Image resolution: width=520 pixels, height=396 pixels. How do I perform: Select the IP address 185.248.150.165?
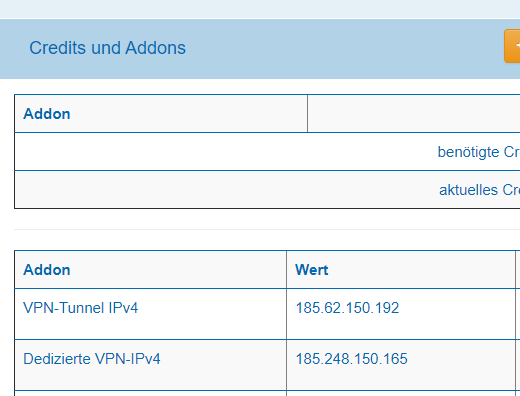[x=351, y=359]
